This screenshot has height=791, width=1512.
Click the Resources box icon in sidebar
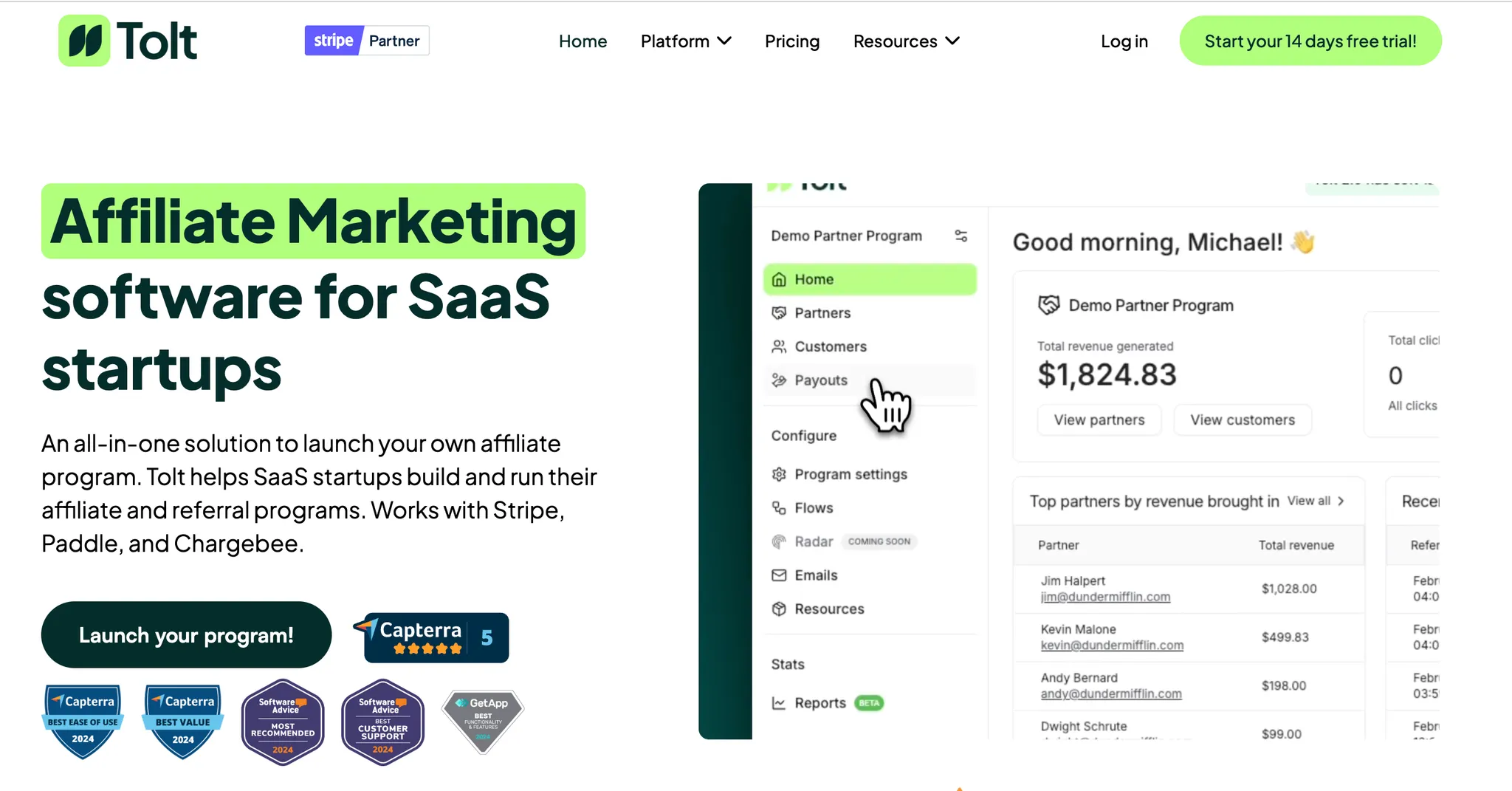[x=779, y=609]
